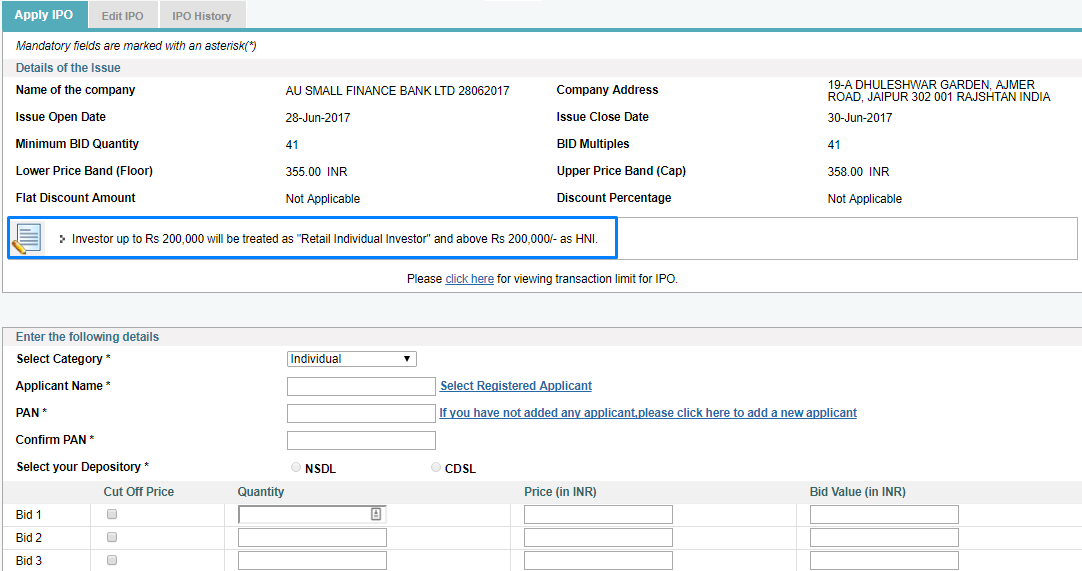Click the Bid 3 Quantity field
Image resolution: width=1082 pixels, height=571 pixels.
312,560
